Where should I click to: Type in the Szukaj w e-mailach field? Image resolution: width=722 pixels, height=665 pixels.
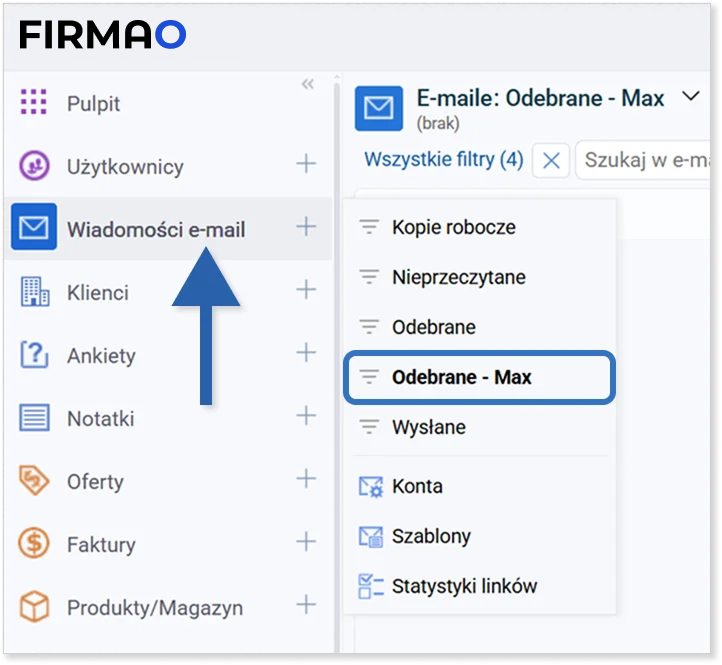coord(645,160)
